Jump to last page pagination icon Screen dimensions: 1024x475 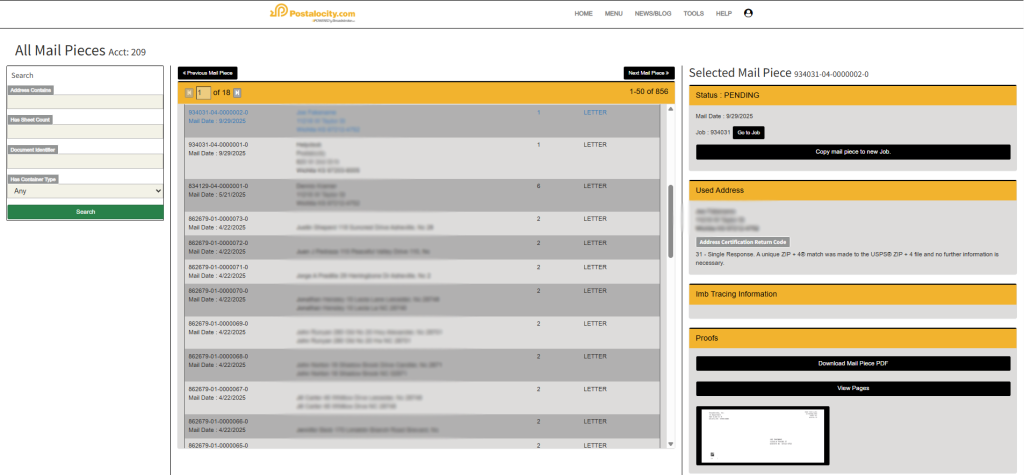[237, 92]
